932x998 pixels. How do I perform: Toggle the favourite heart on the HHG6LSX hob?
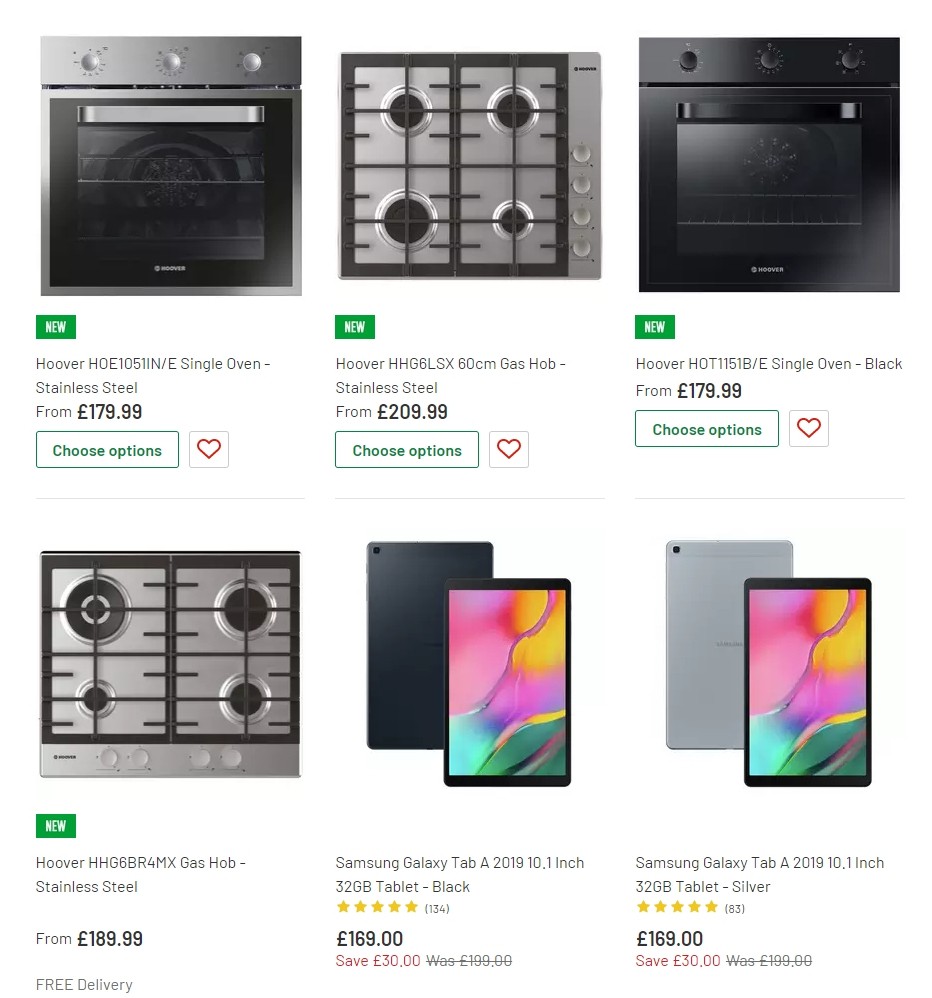509,449
